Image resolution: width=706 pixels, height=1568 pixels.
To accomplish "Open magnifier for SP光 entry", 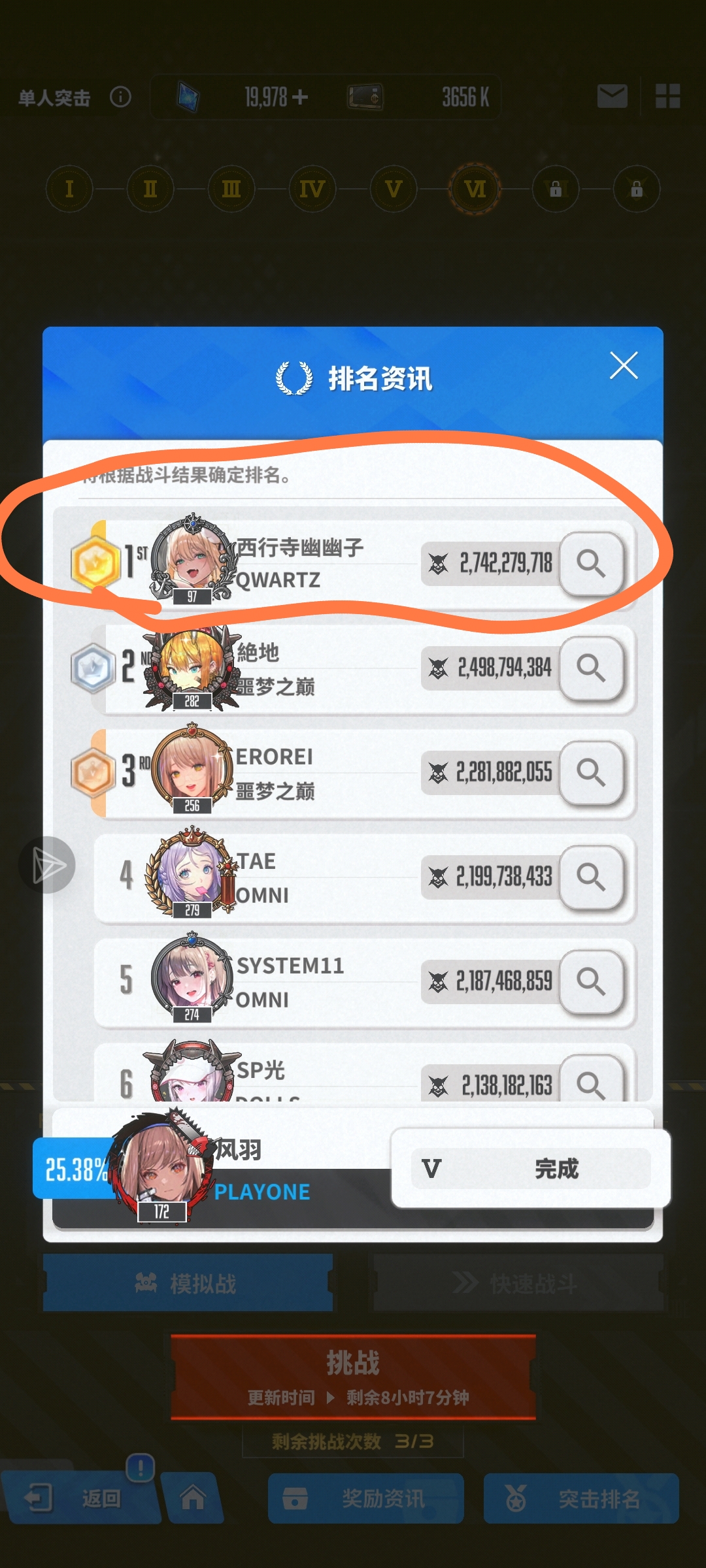I will click(x=591, y=1079).
